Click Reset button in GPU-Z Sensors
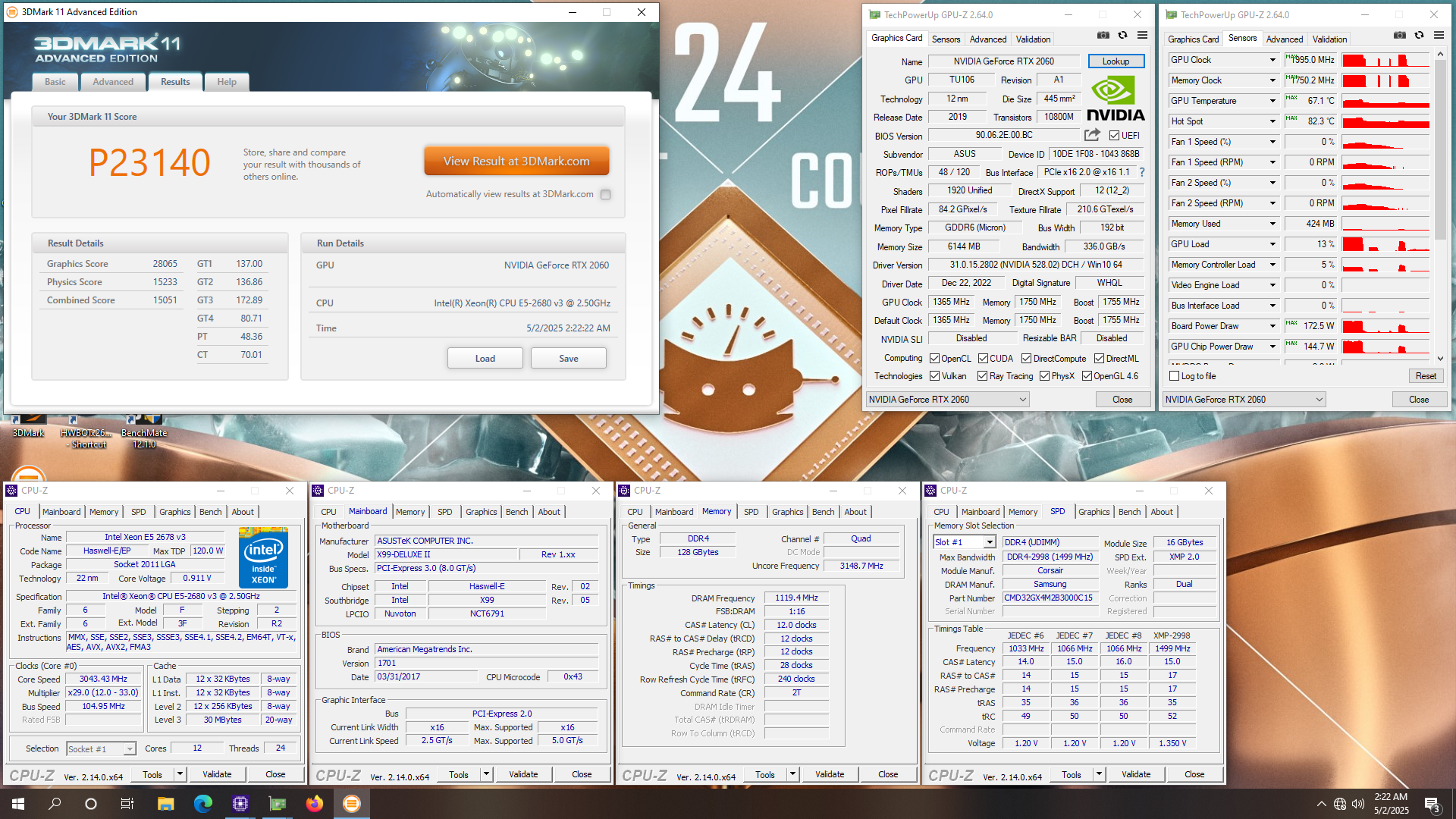Screen dimensions: 1456x819 (1426, 376)
